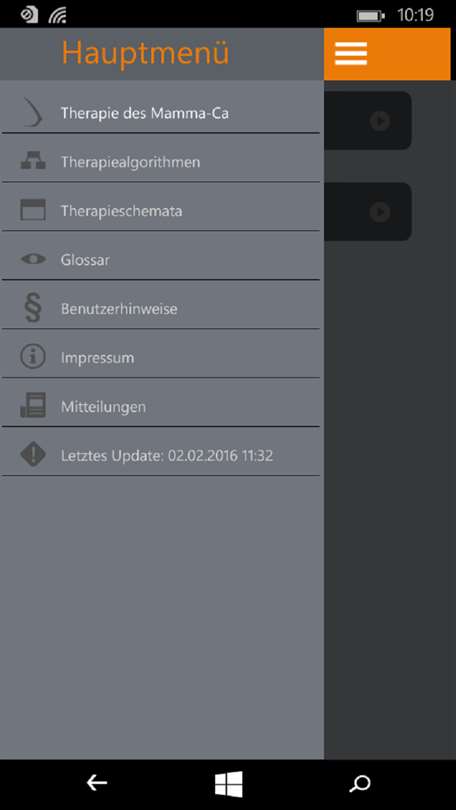The width and height of the screenshot is (456, 810).
Task: Click the flowchart icon beside Therapiealgorithmen
Action: [x=33, y=162]
